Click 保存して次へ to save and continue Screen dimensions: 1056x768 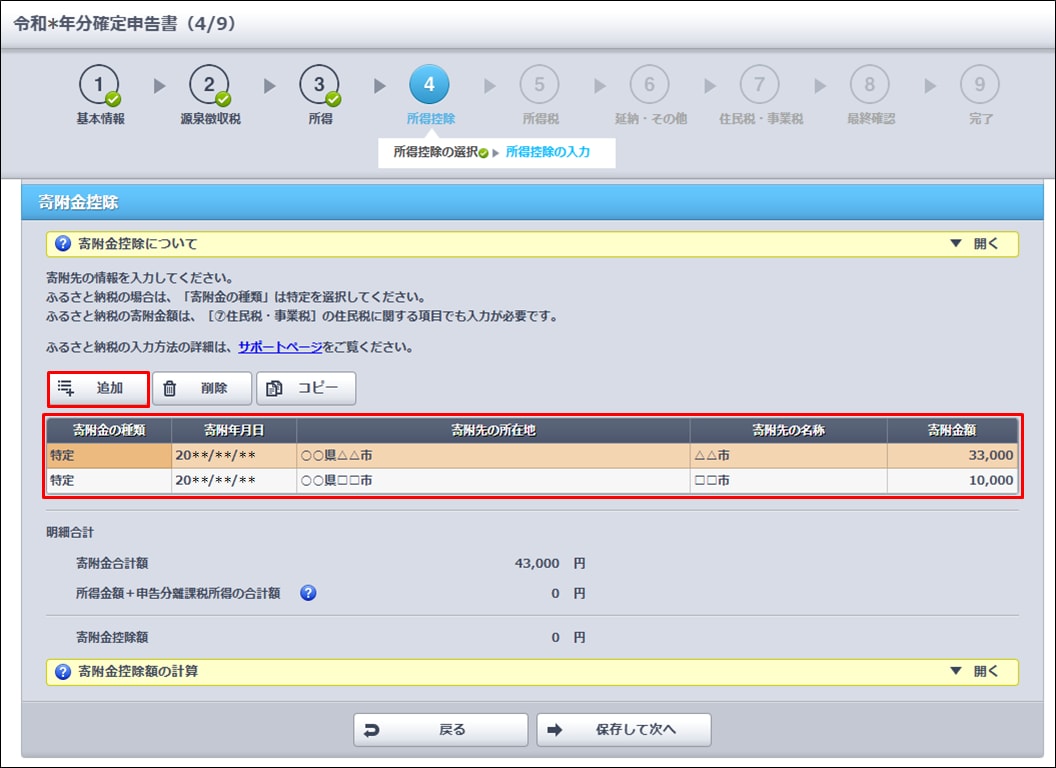[623, 730]
